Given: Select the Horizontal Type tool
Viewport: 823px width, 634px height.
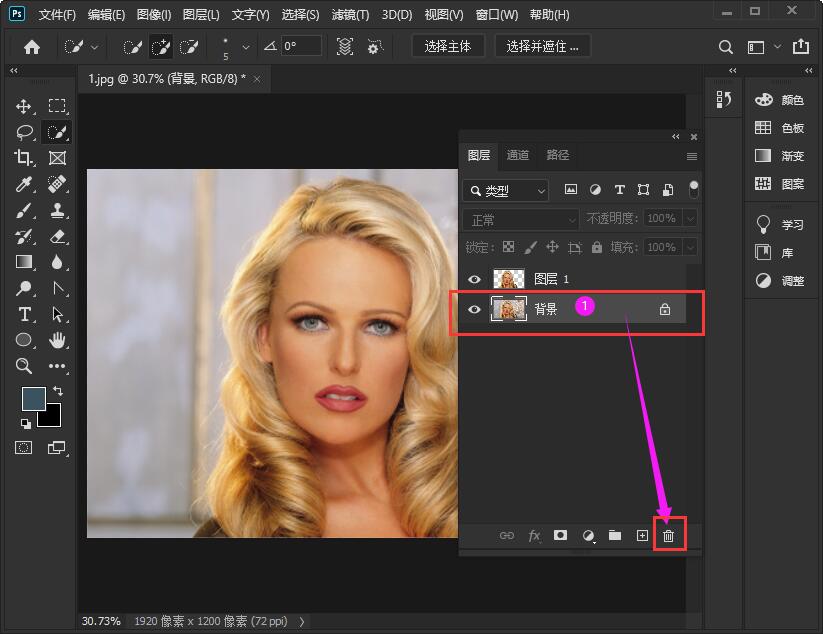Looking at the screenshot, I should (x=24, y=314).
